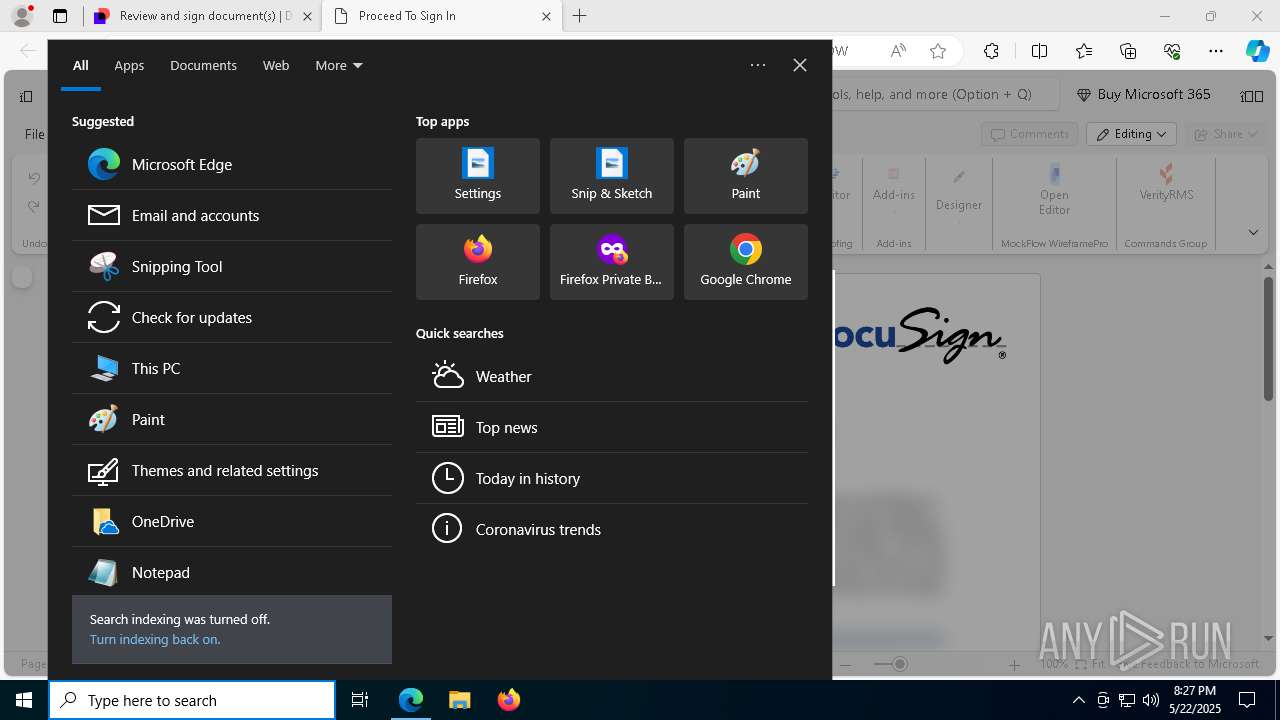Image resolution: width=1280 pixels, height=720 pixels.
Task: Open Edge Settings and more menu
Action: coord(1216,52)
